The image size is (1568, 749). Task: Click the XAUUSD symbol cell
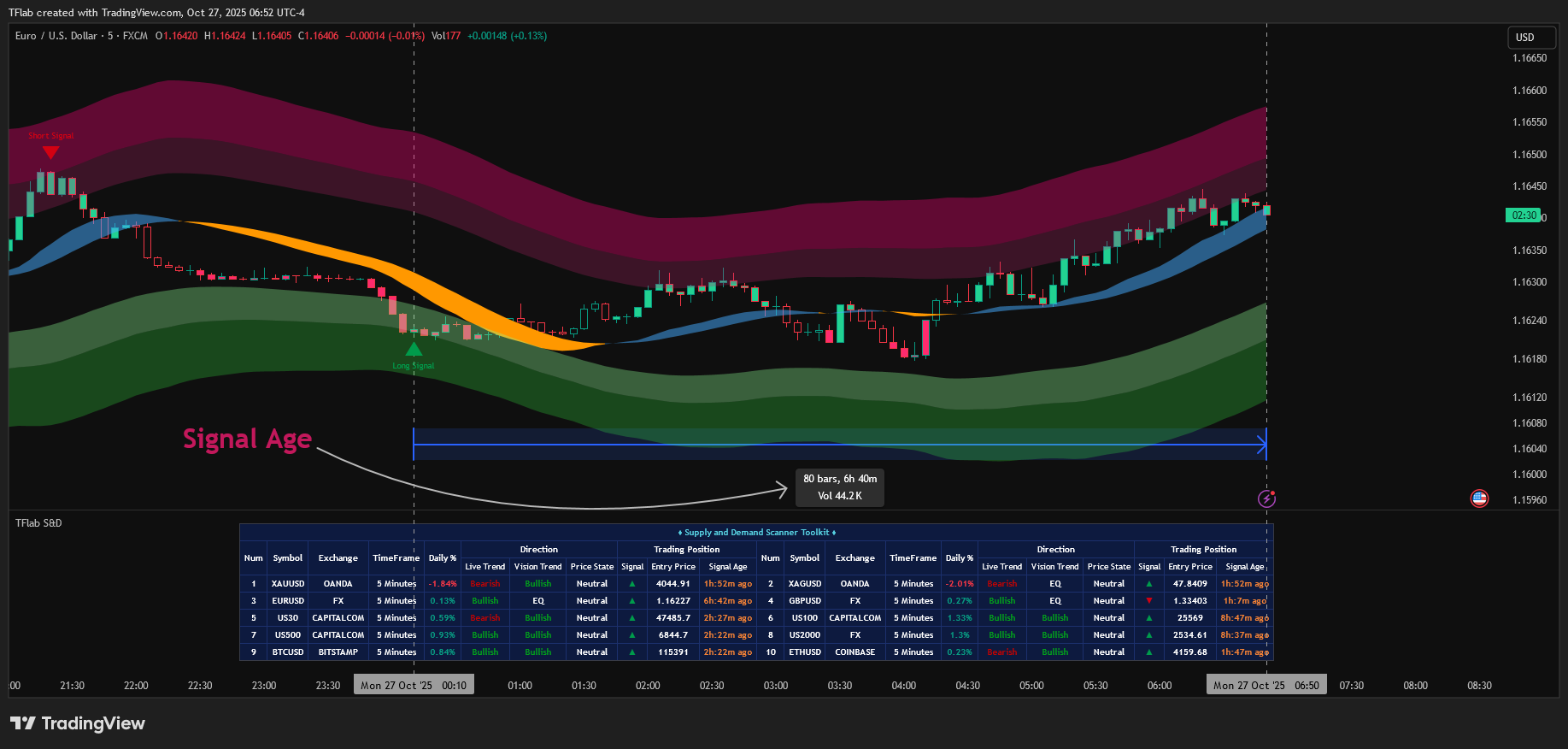(x=288, y=584)
